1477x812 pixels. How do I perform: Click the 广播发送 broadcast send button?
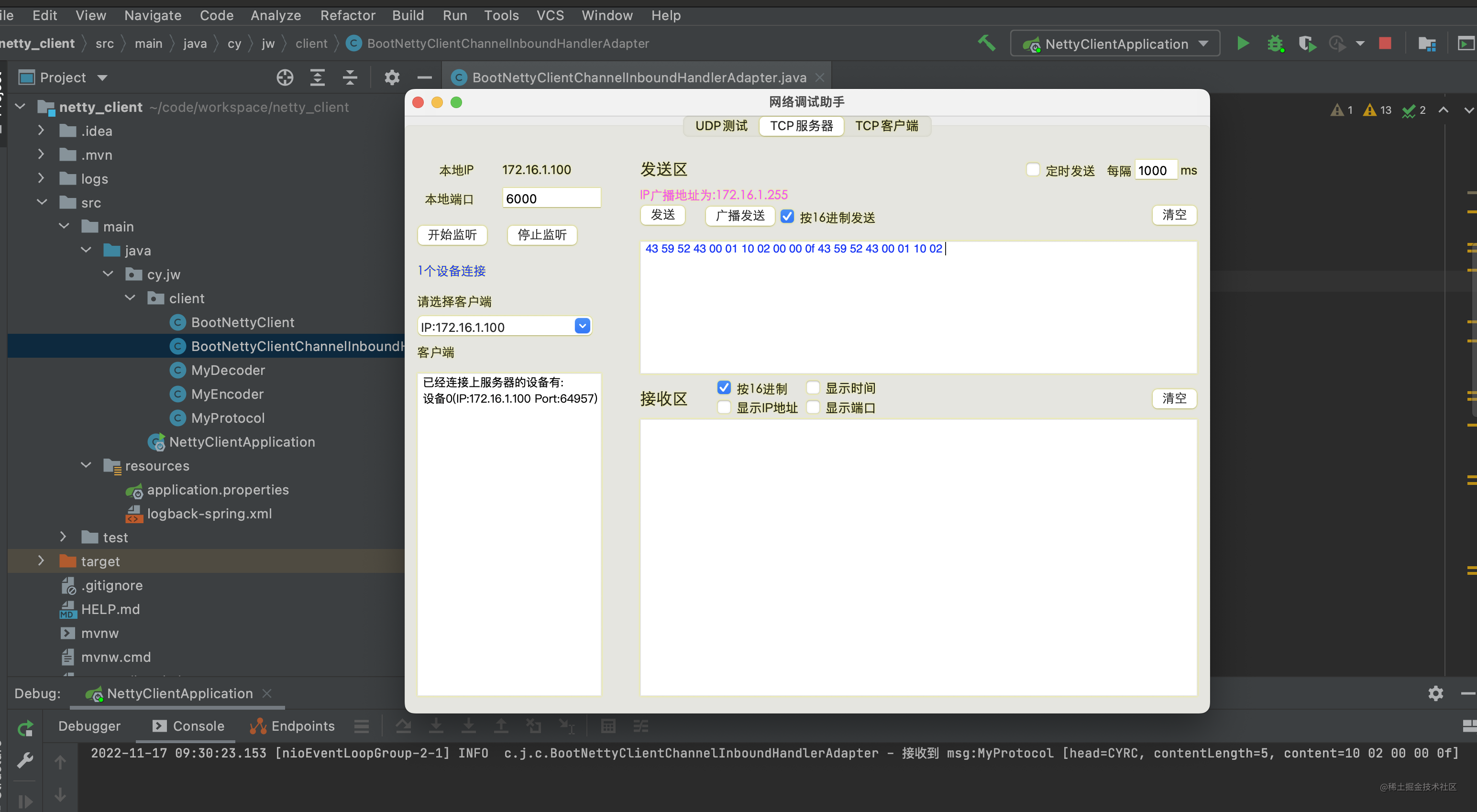740,216
